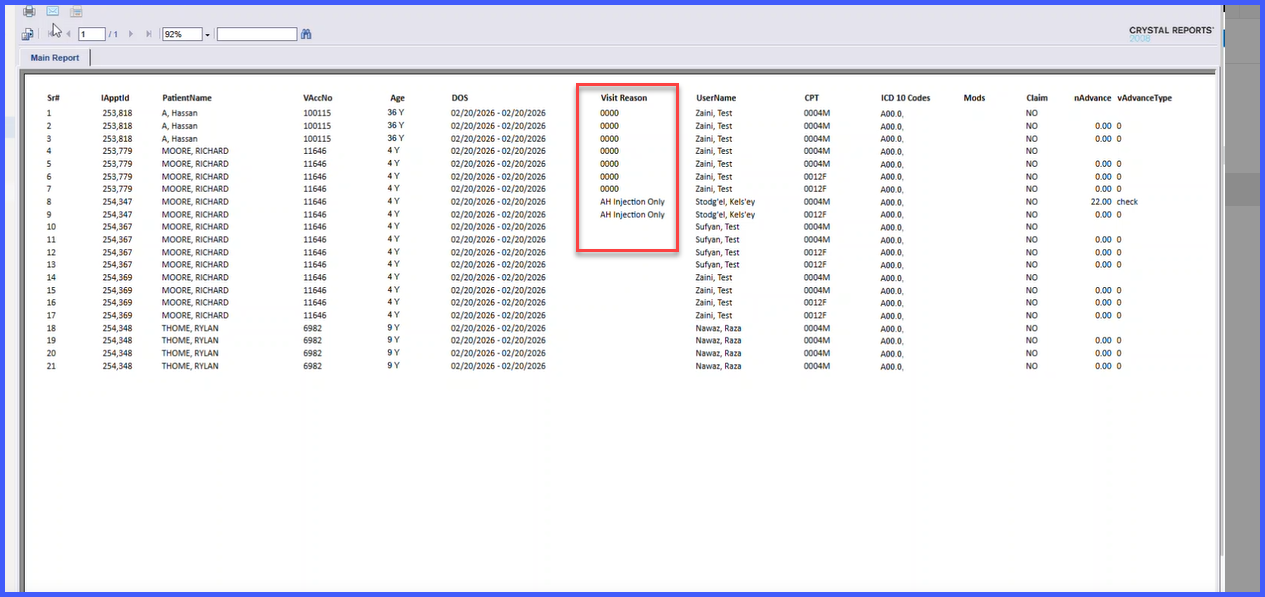Click the Sr# column header
The height and width of the screenshot is (597, 1265).
tap(54, 98)
